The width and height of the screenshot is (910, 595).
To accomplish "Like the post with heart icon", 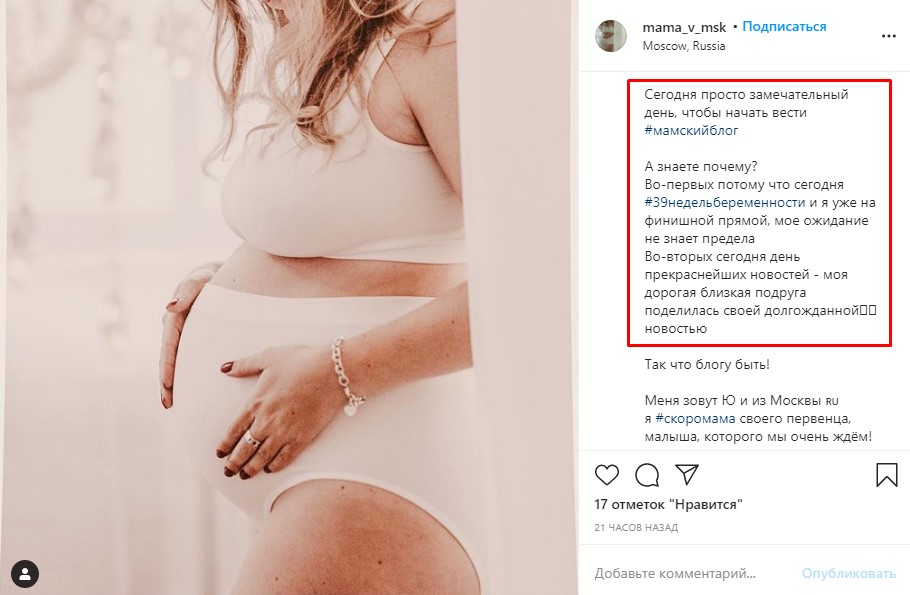I will (x=607, y=474).
